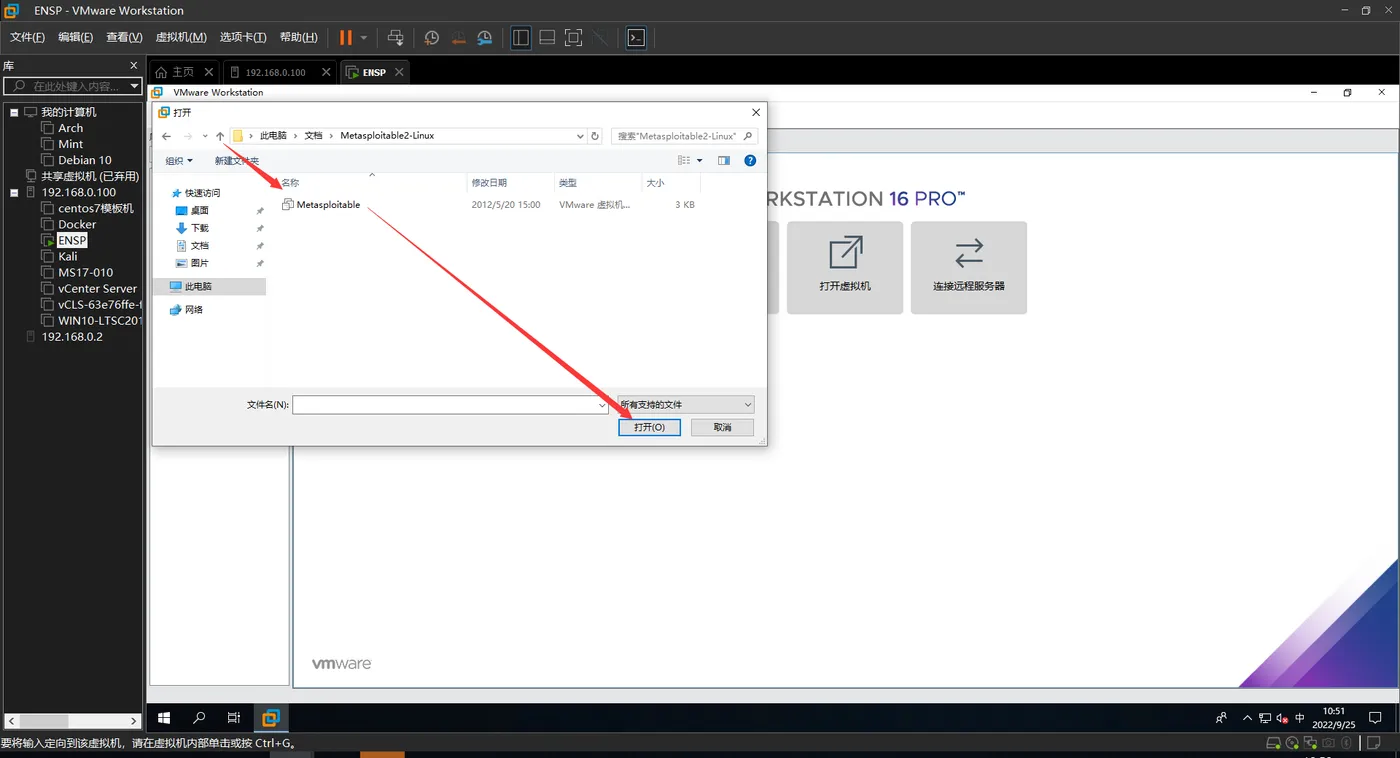Collapse the 我的计算机 tree node
The height and width of the screenshot is (758, 1400).
click(x=15, y=112)
